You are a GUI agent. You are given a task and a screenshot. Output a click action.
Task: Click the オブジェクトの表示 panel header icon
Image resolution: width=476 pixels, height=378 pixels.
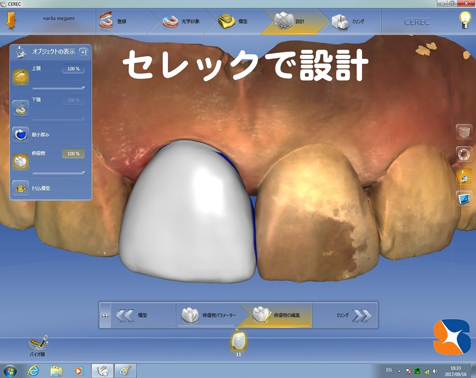point(21,52)
